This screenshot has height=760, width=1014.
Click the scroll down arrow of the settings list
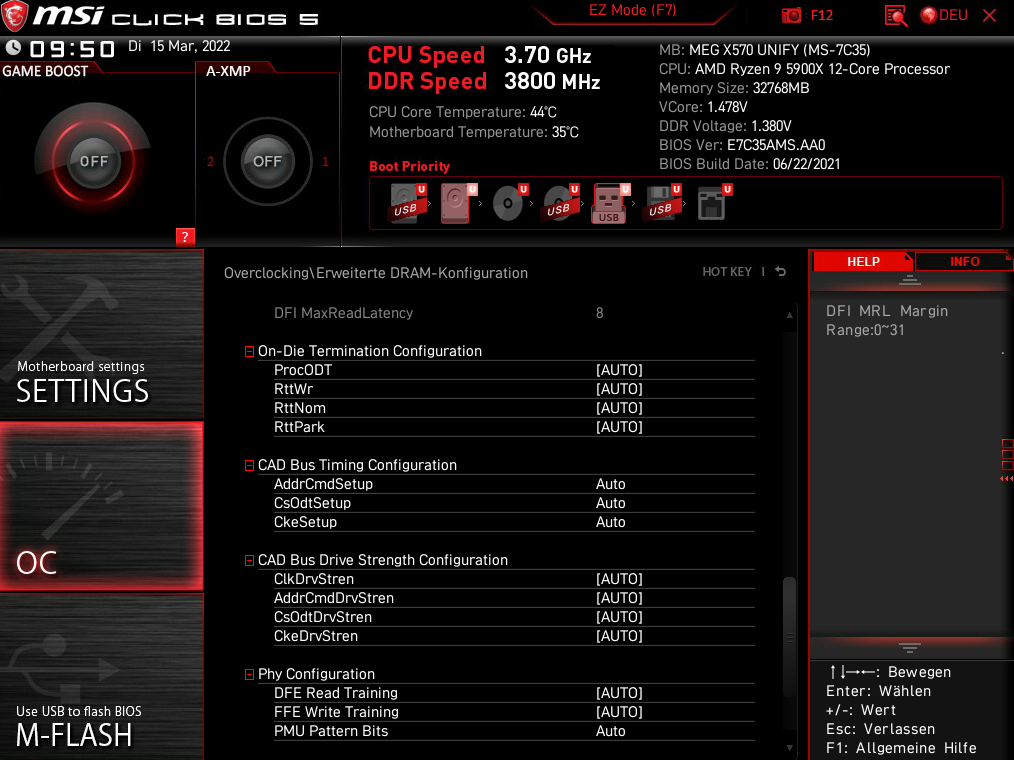click(x=790, y=748)
